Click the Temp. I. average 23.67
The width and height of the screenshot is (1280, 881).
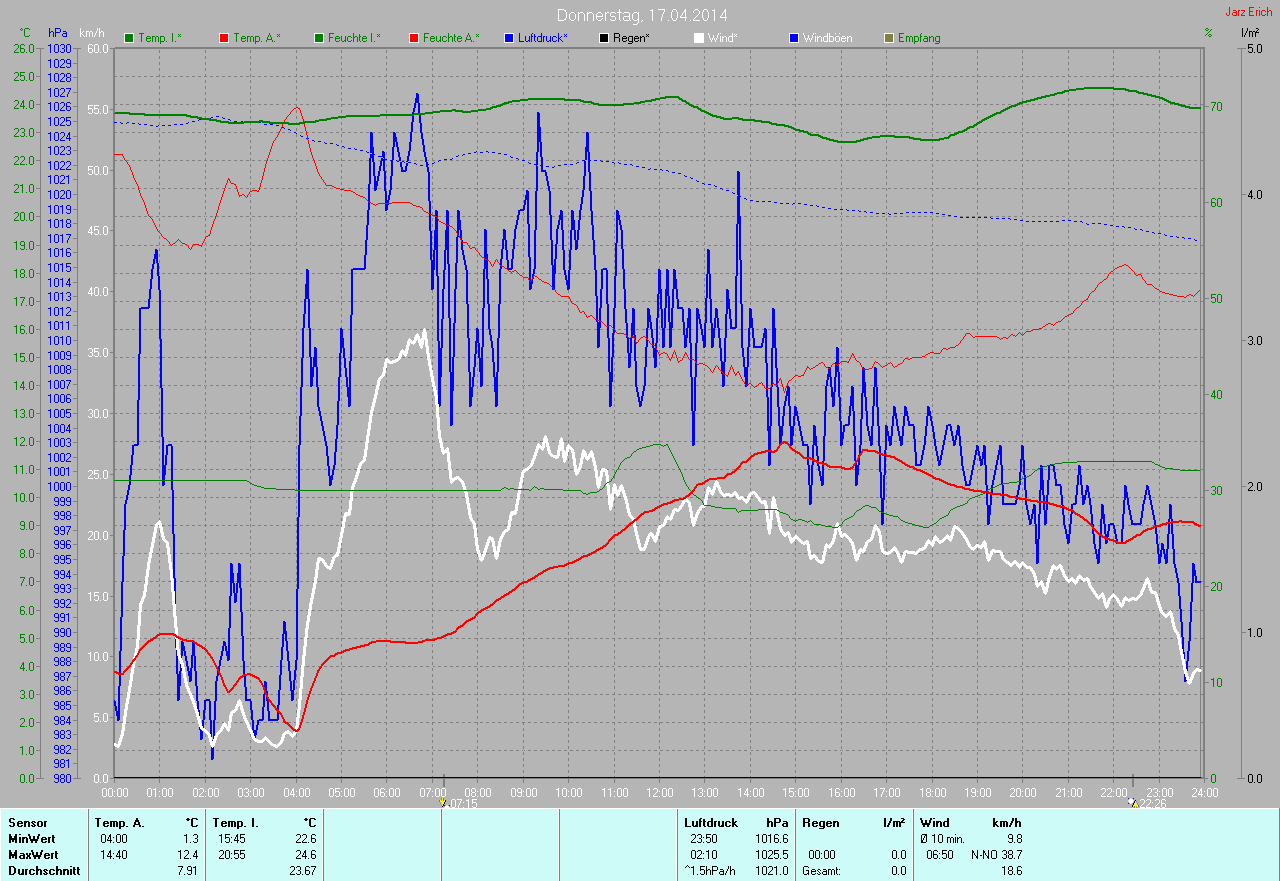tap(301, 871)
